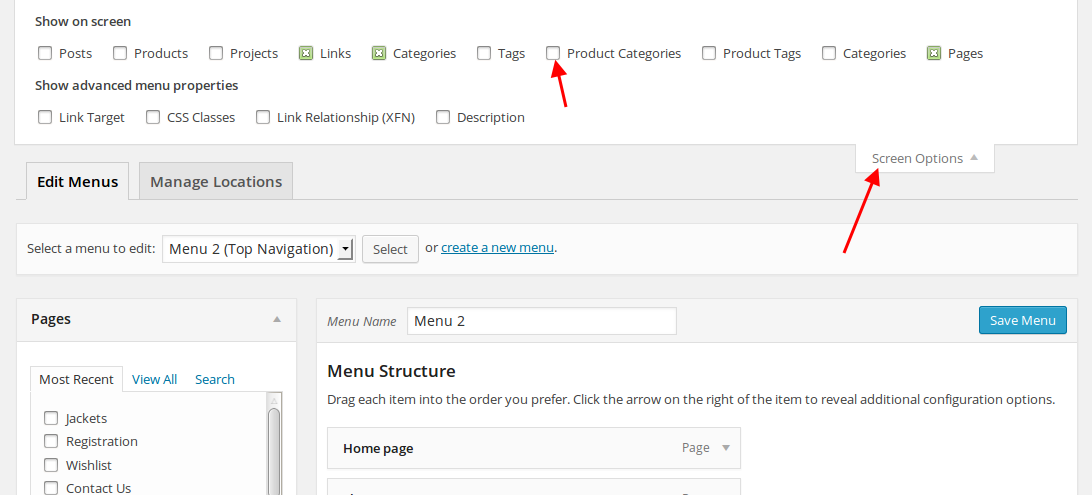The image size is (1092, 495).
Task: Tick the Registration page checkbox
Action: (x=51, y=441)
